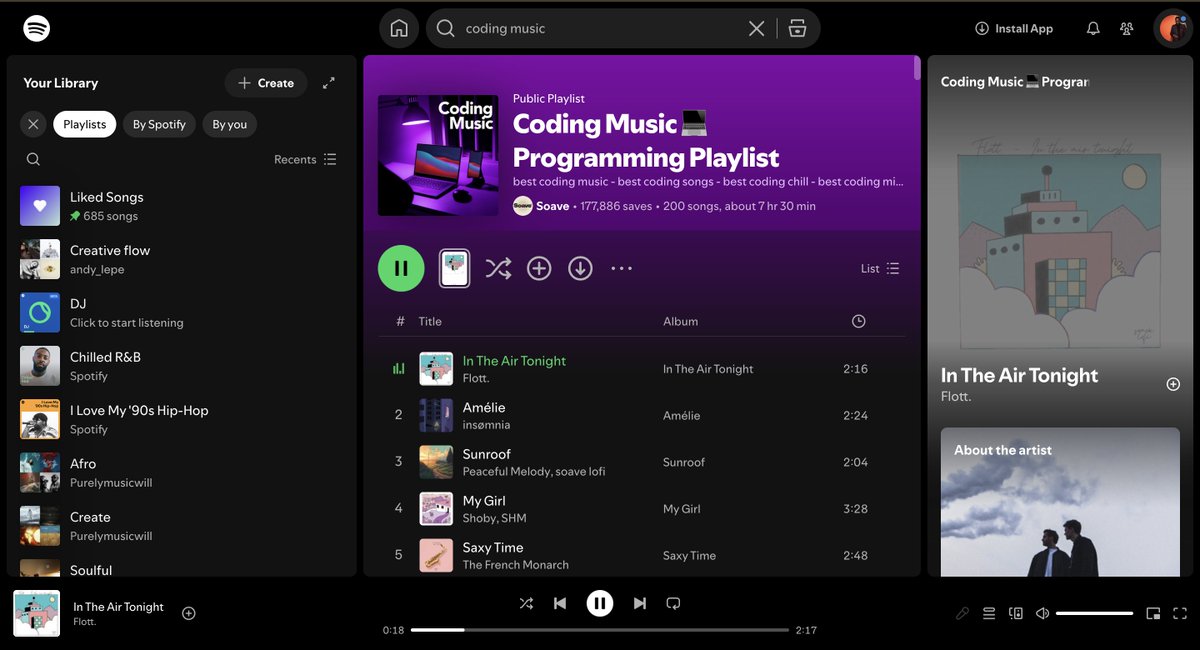Select the track Amélie
Screen dimensions: 1200x650
point(642,415)
